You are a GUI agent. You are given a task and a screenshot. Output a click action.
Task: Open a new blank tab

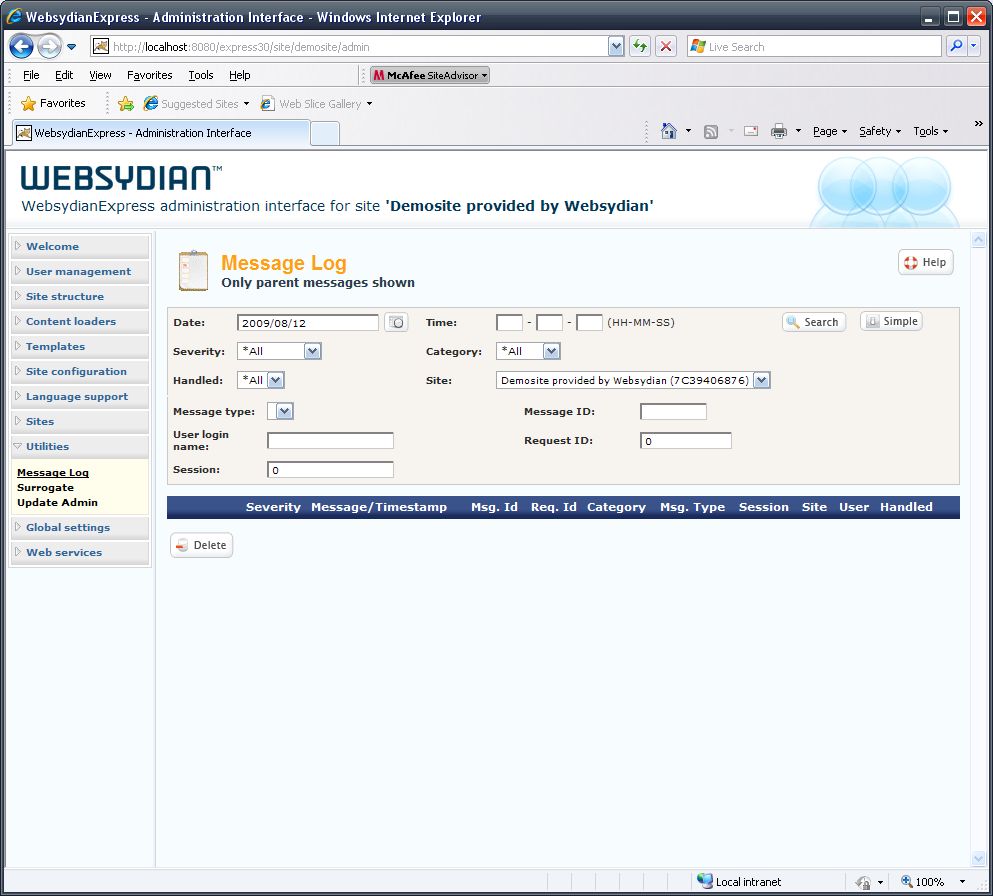point(325,134)
